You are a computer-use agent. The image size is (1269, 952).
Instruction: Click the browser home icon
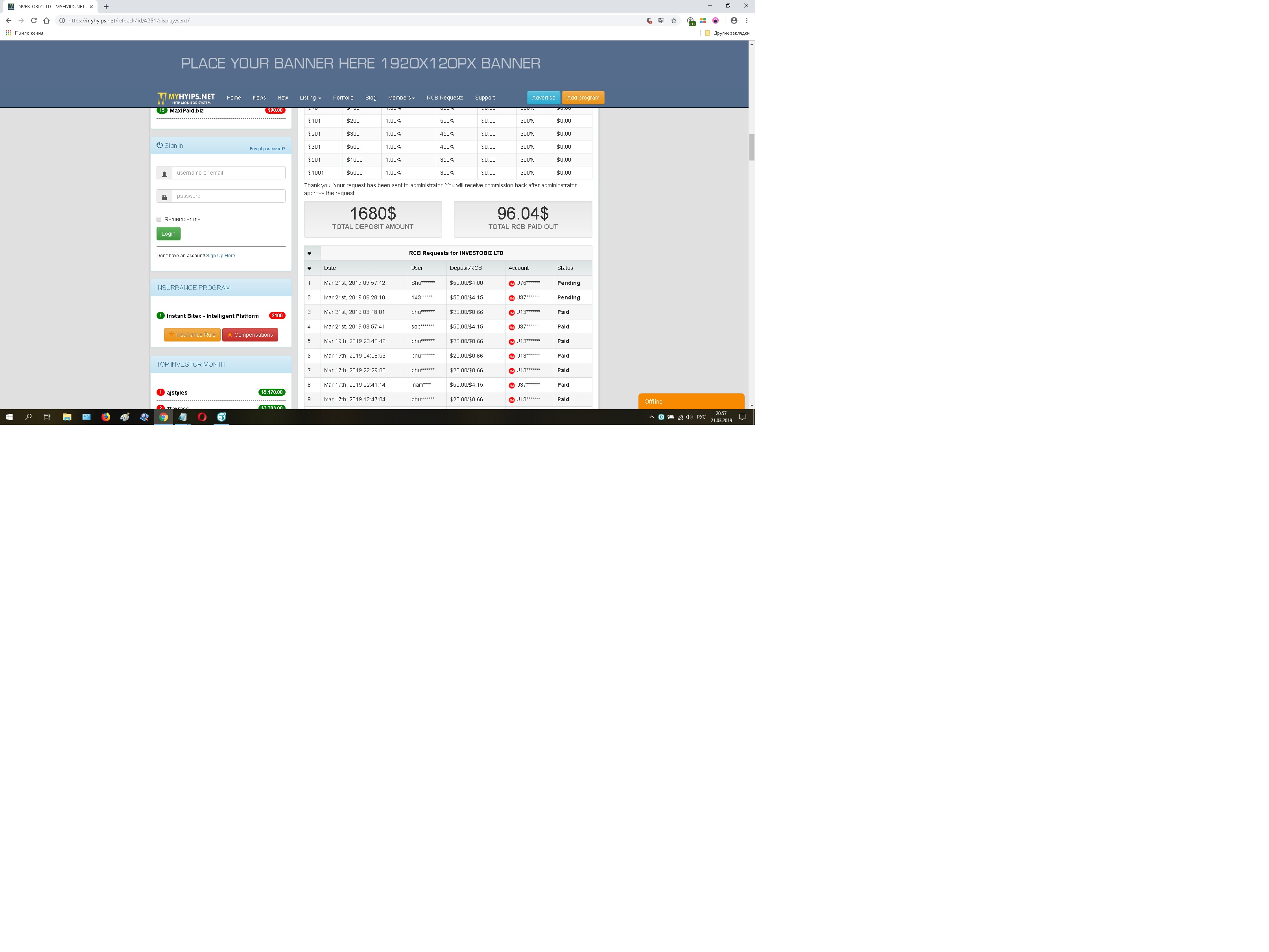pyautogui.click(x=46, y=21)
